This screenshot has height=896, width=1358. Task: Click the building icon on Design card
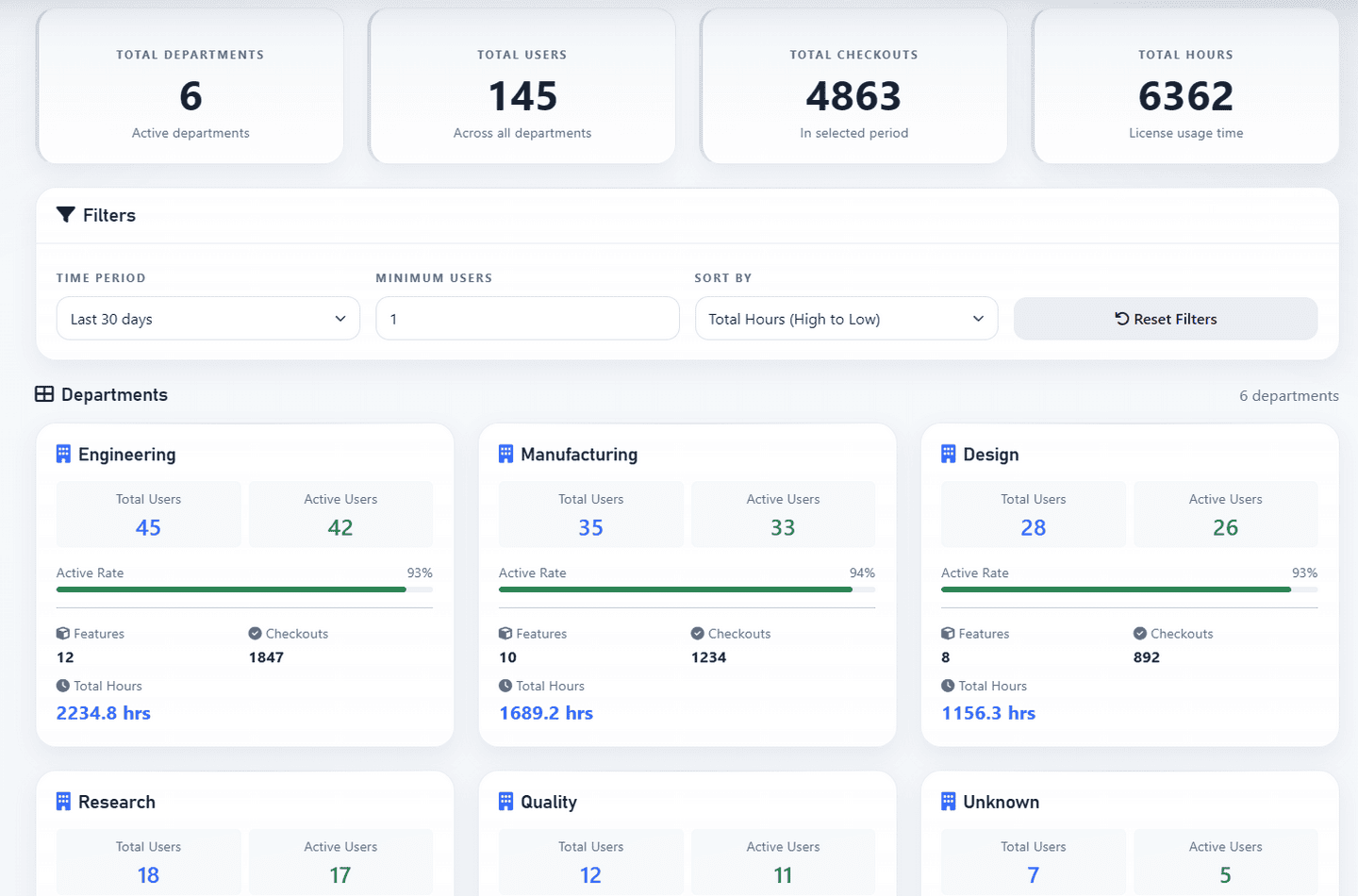point(948,454)
